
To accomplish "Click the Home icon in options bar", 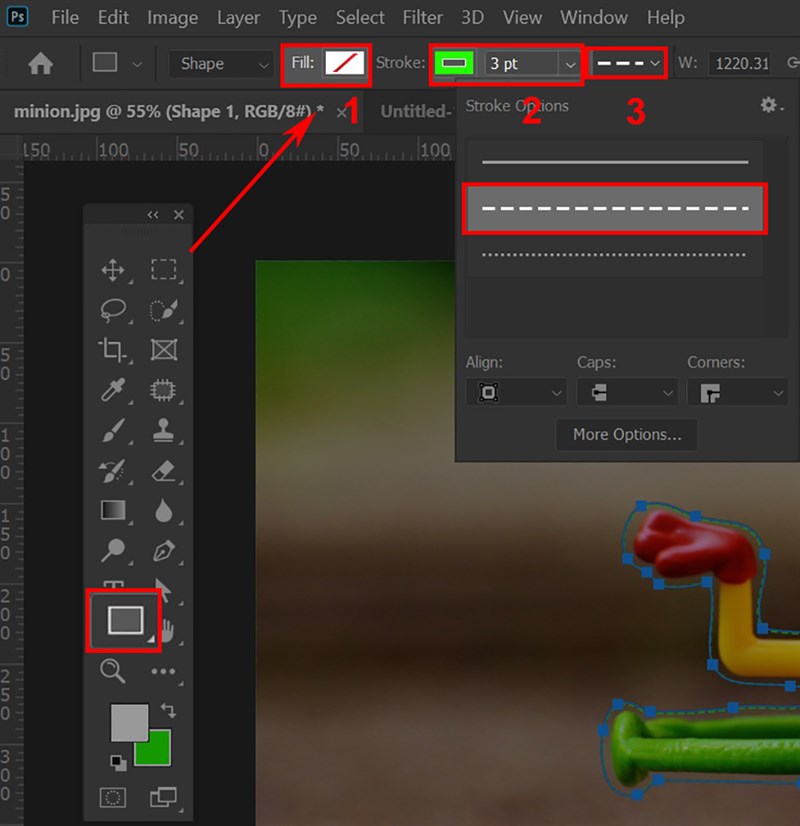I will pyautogui.click(x=41, y=64).
